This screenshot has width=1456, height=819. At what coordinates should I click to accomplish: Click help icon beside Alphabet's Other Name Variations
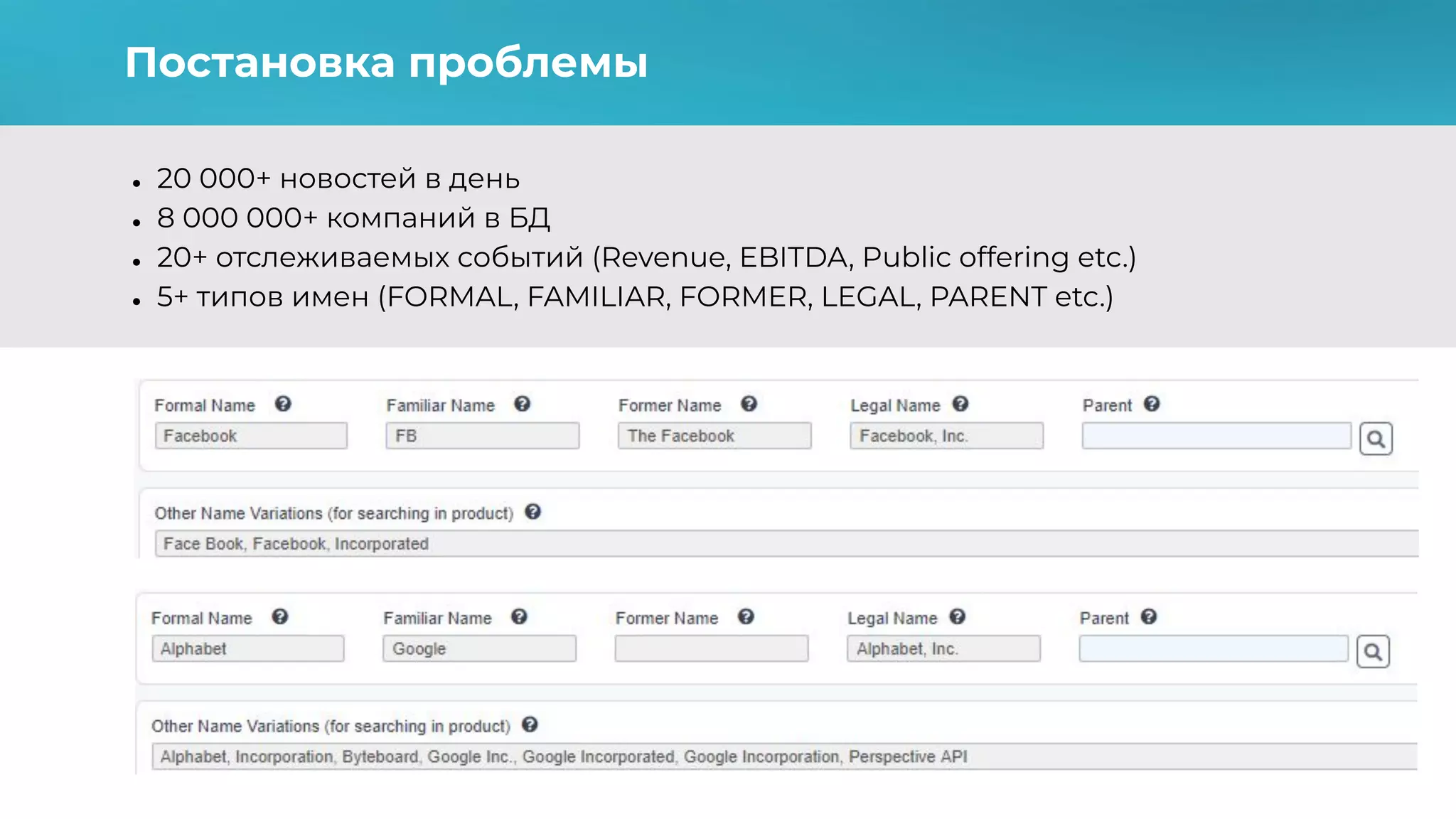530,724
